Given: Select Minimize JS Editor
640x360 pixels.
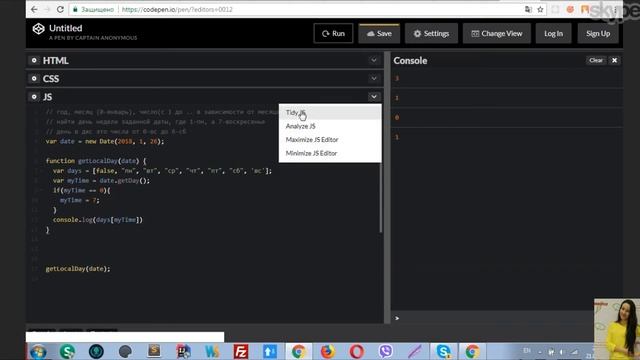Looking at the screenshot, I should tap(330, 153).
